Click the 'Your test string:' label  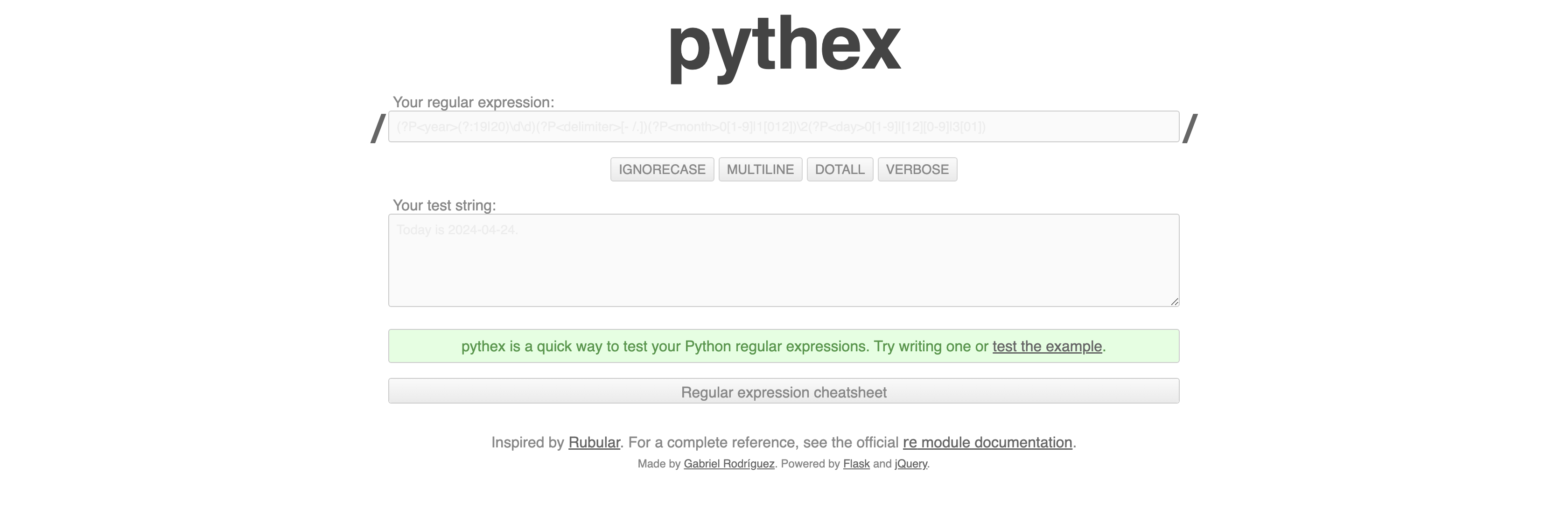[444, 206]
